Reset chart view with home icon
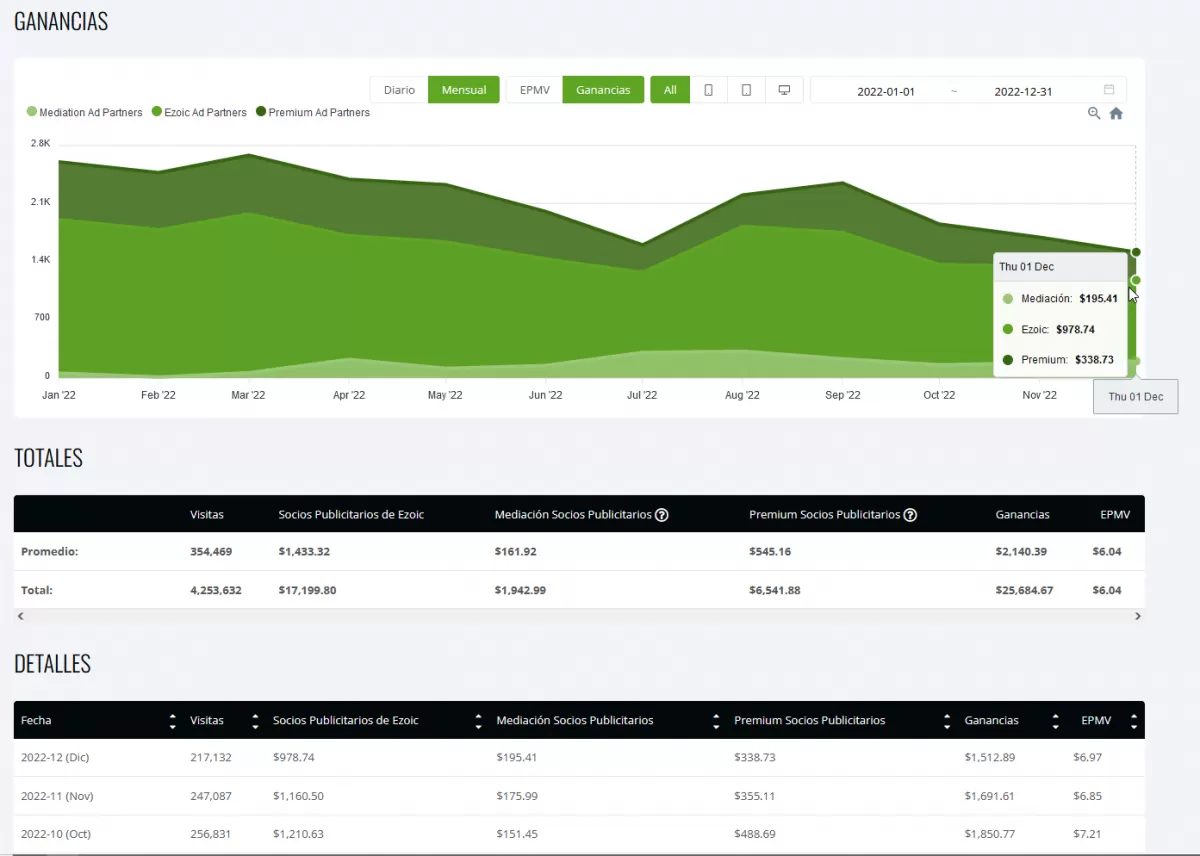Image resolution: width=1200 pixels, height=856 pixels. [1116, 114]
